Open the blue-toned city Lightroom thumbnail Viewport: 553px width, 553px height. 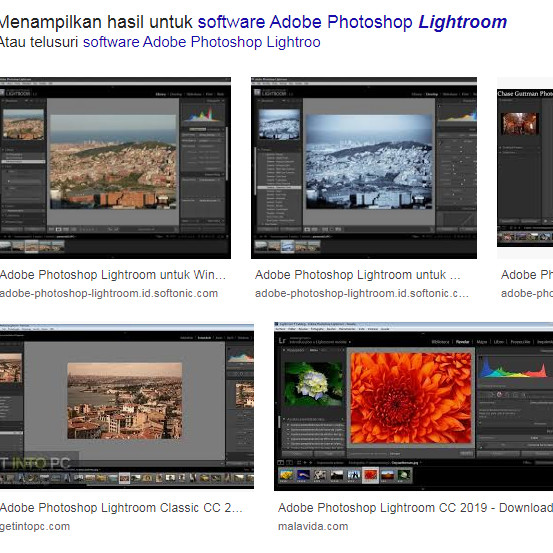(x=364, y=168)
